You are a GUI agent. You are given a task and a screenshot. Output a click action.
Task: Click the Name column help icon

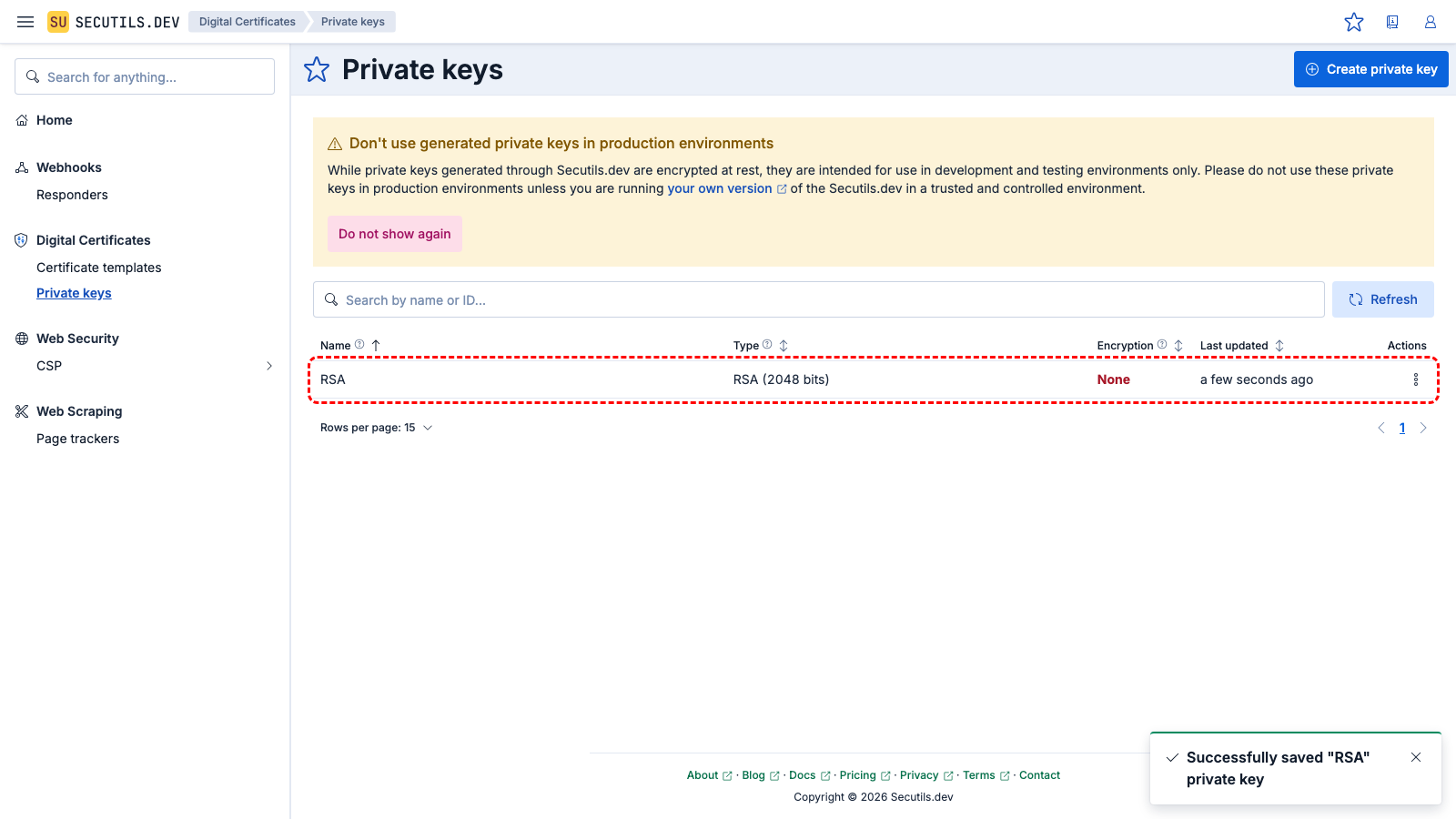359,344
